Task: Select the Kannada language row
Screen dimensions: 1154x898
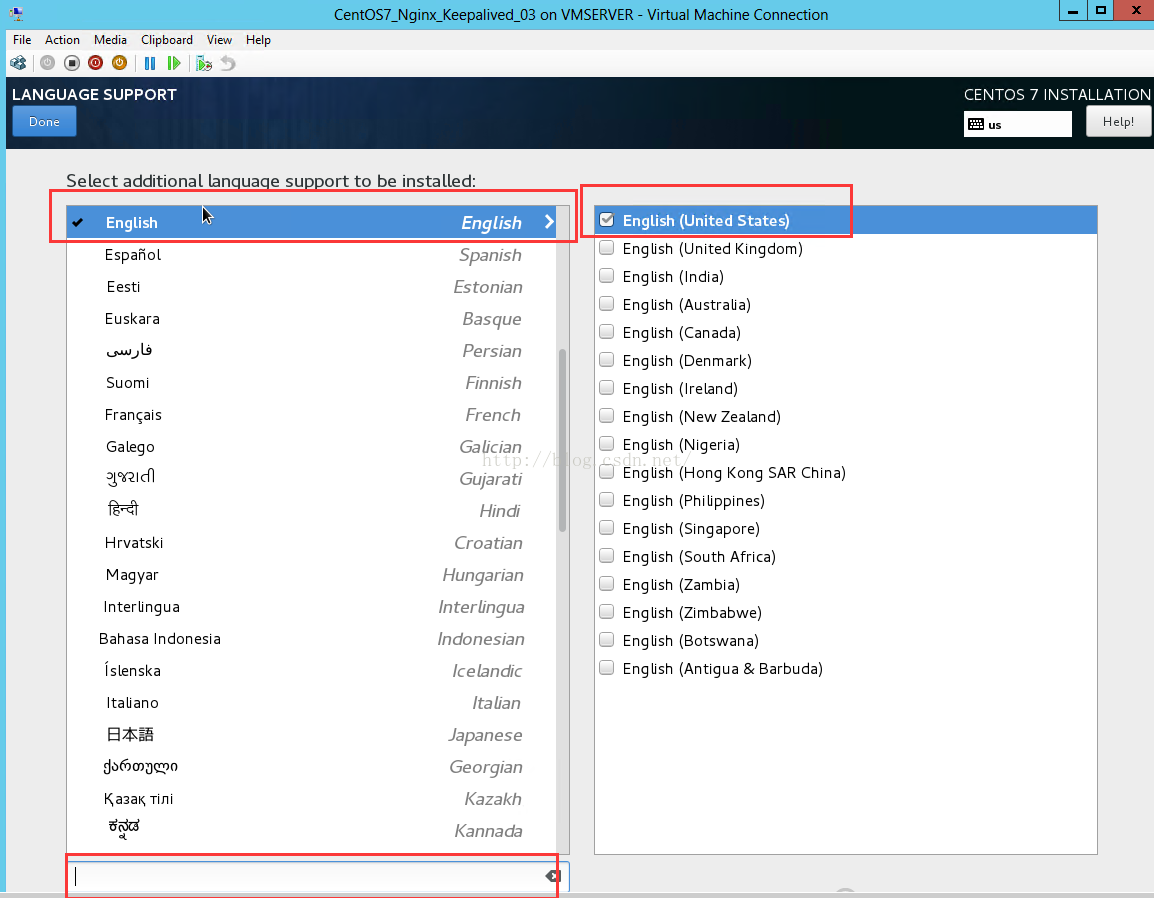Action: 312,831
